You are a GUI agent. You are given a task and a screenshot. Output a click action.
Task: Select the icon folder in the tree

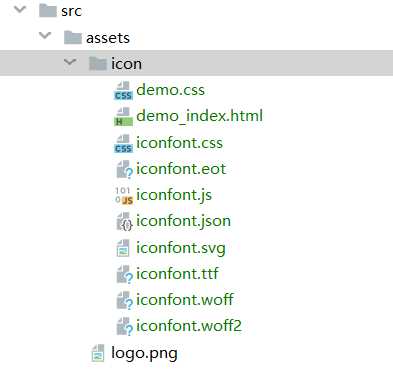(x=196, y=63)
